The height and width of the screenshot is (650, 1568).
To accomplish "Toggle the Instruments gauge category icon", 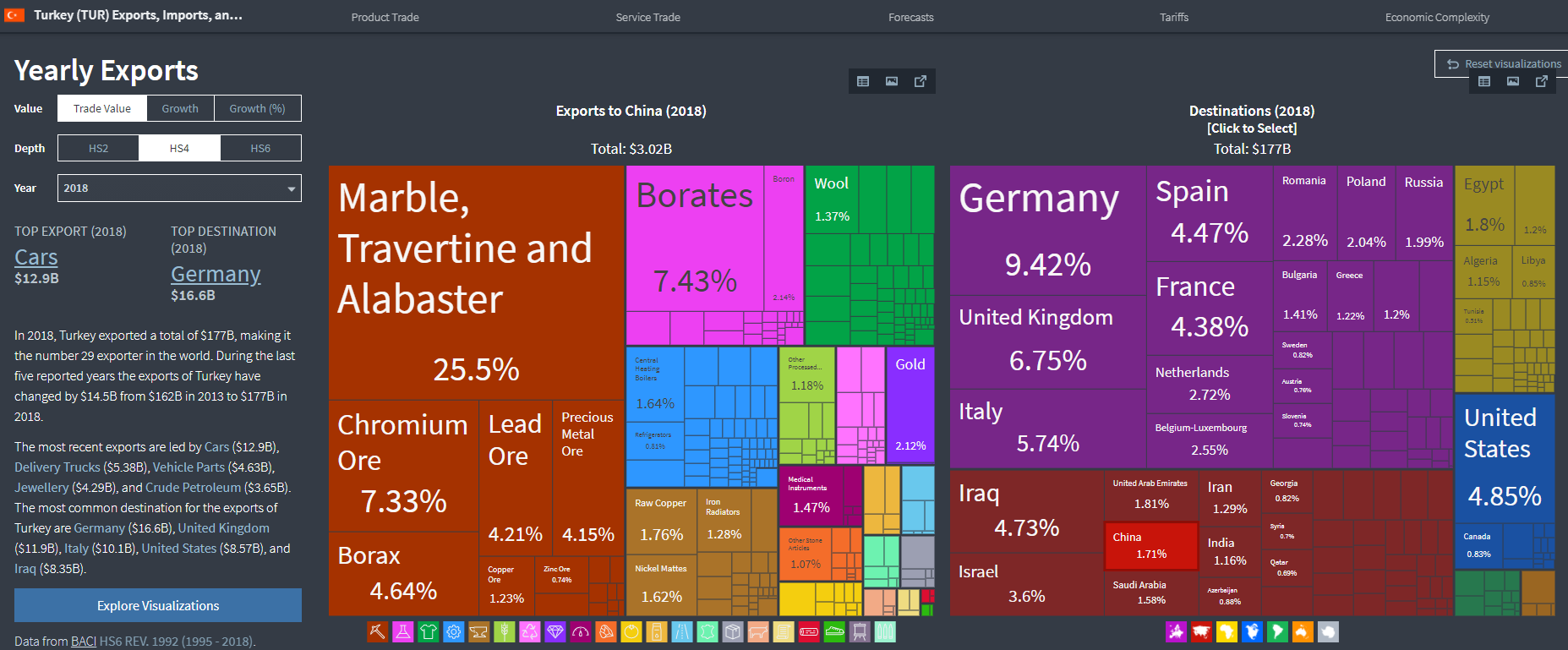I will click(580, 631).
